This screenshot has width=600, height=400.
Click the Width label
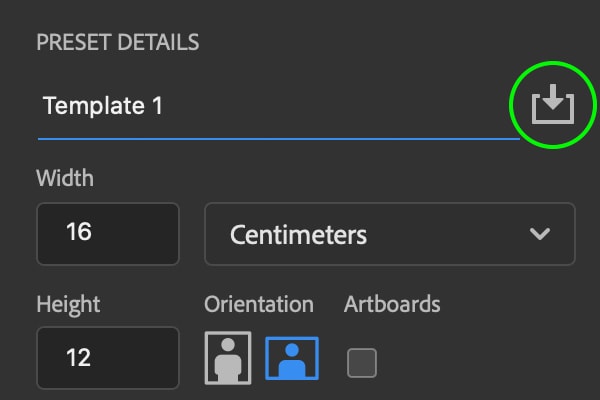[65, 178]
